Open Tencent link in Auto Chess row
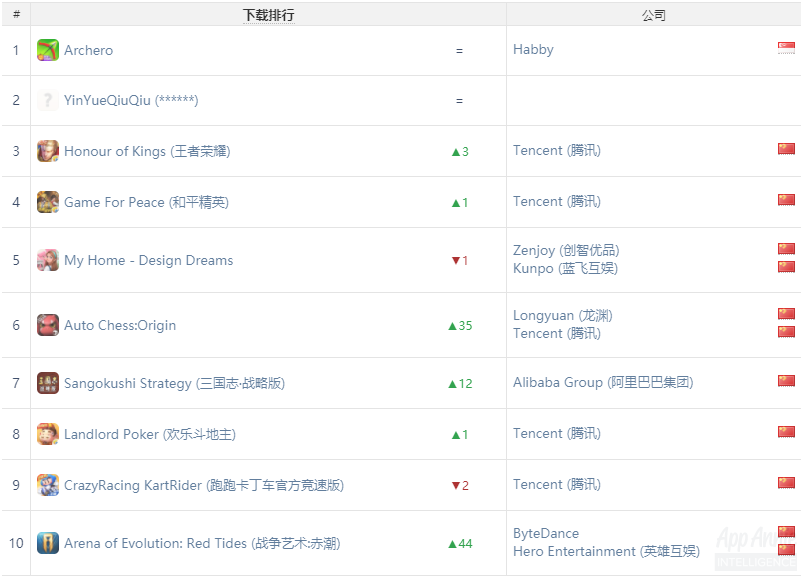 point(557,333)
